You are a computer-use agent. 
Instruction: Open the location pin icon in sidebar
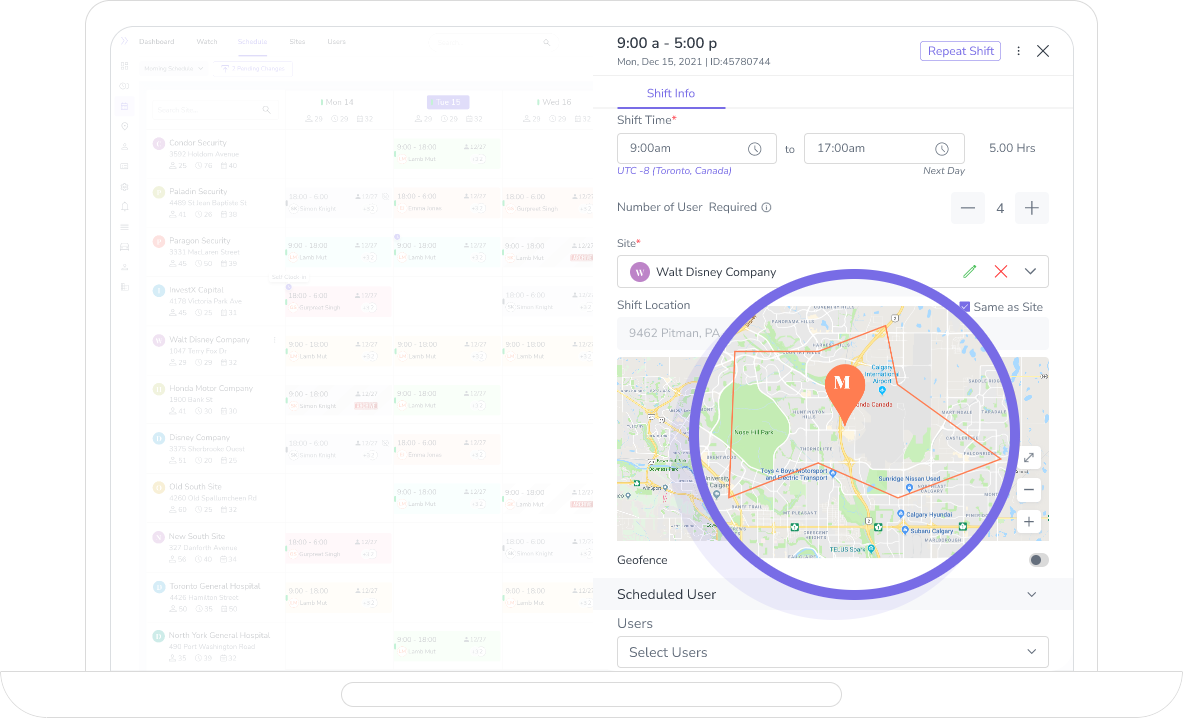[124, 127]
